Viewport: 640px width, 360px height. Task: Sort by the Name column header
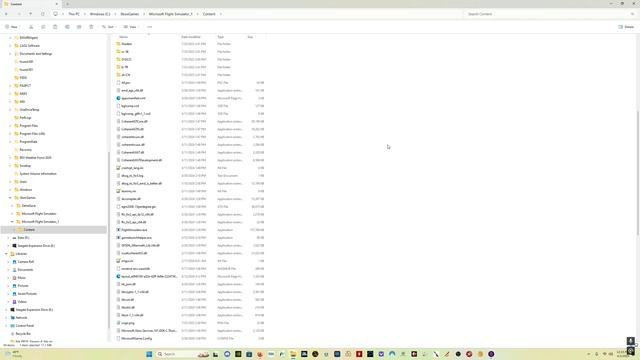click(x=124, y=37)
